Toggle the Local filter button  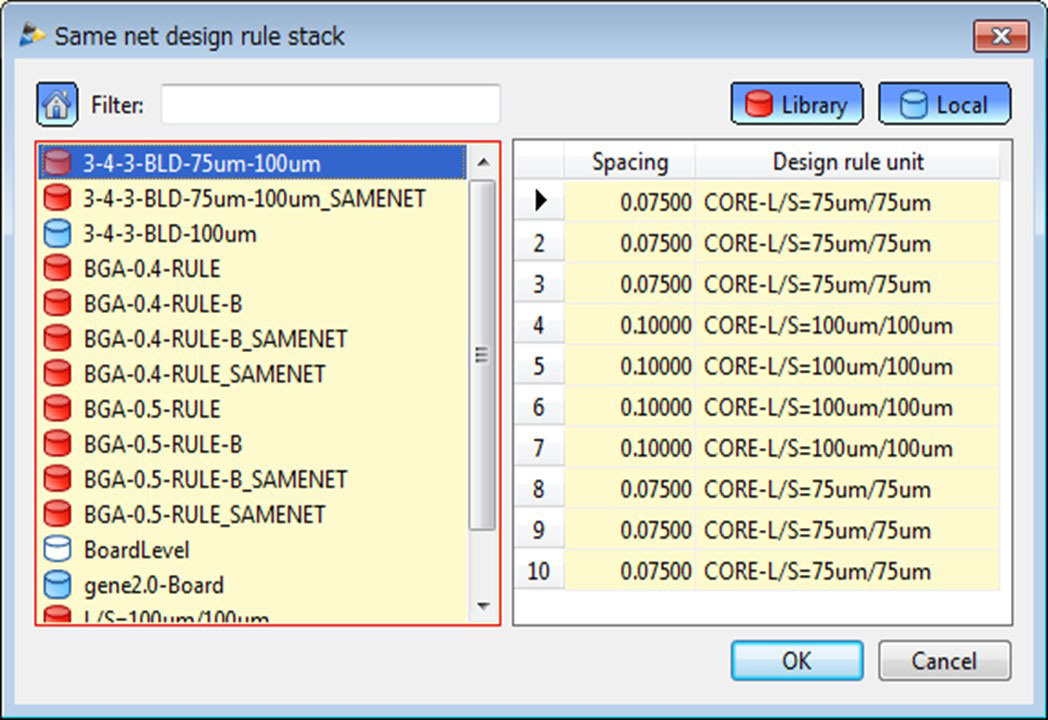point(944,104)
